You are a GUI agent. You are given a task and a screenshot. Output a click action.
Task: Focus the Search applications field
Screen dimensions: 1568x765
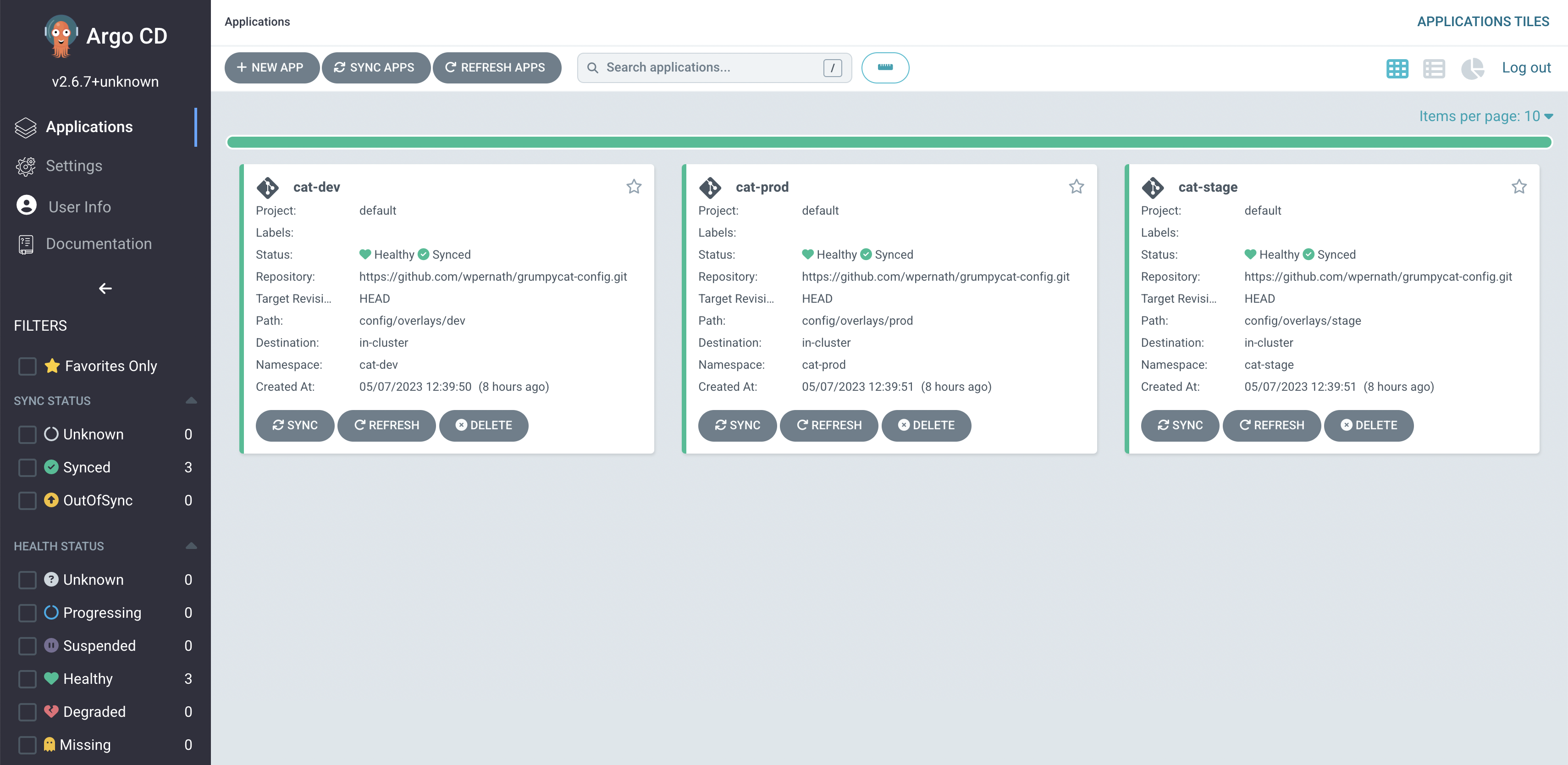click(714, 67)
